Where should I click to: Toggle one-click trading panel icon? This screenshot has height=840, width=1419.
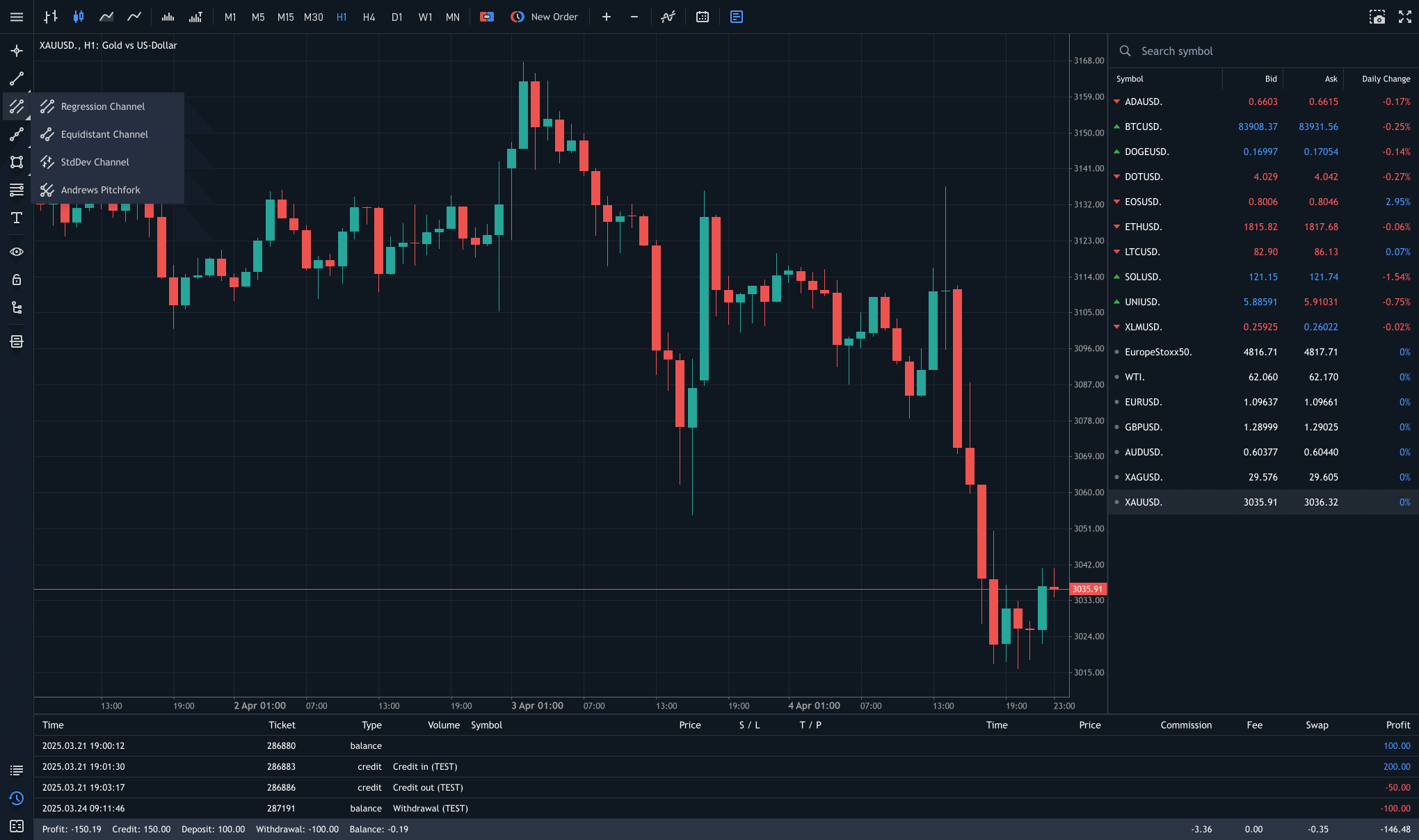pyautogui.click(x=487, y=17)
